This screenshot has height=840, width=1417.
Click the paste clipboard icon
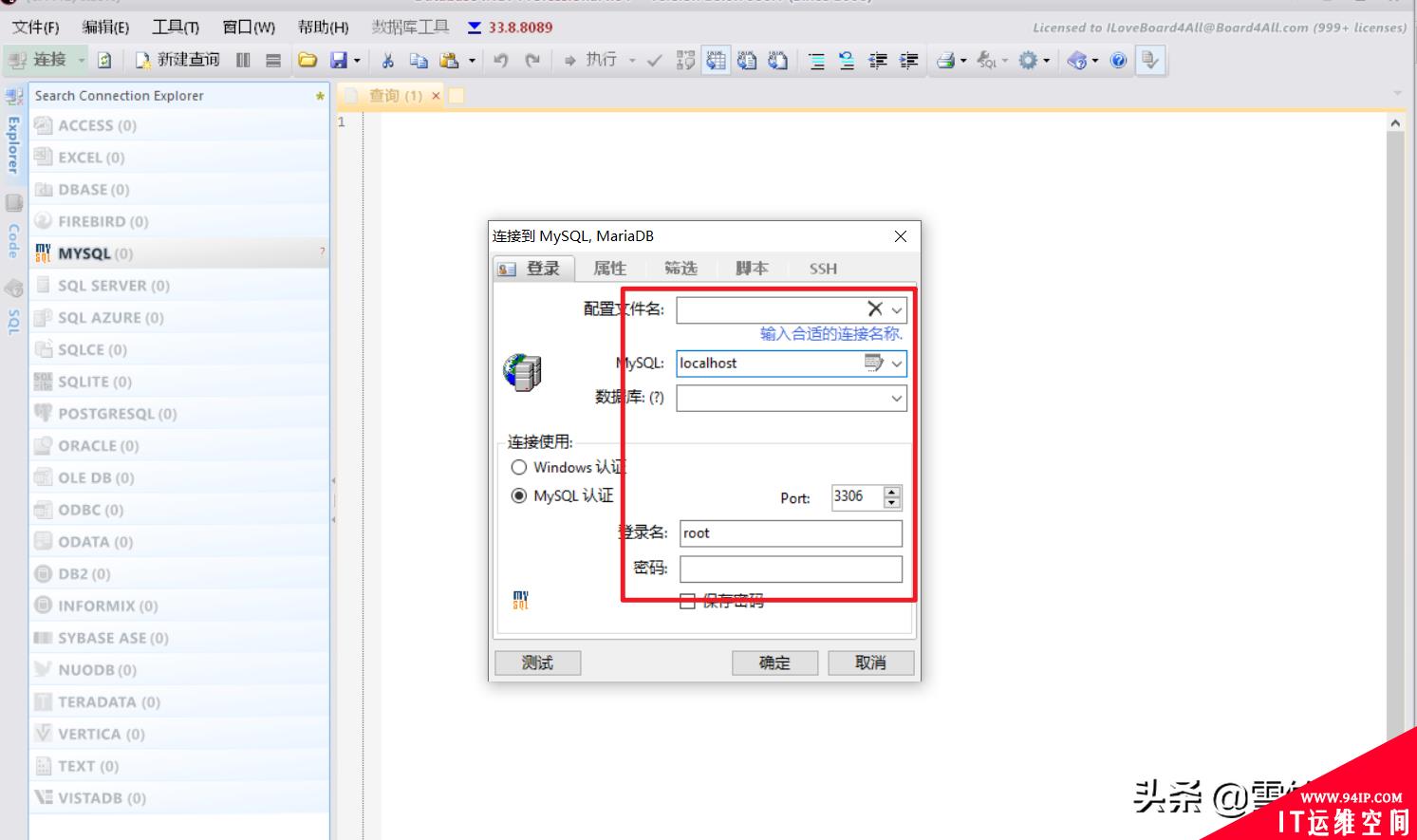point(450,61)
